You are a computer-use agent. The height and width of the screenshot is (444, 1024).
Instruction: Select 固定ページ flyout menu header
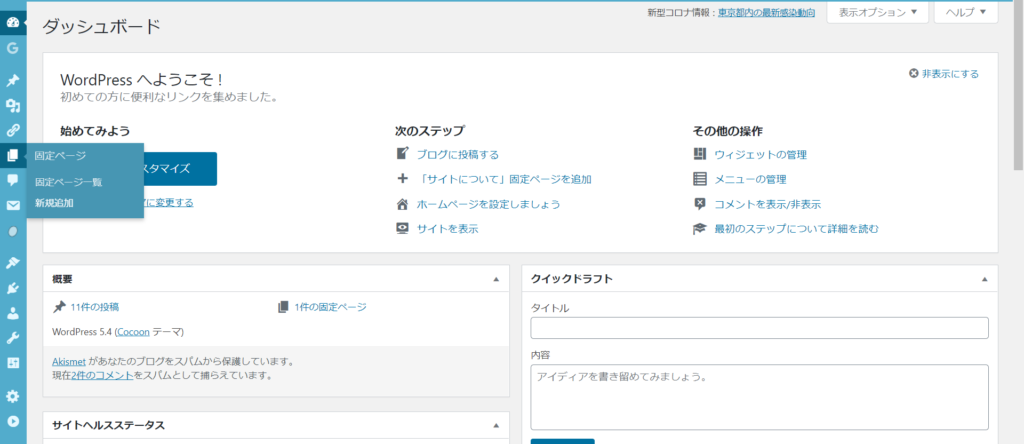pos(60,155)
